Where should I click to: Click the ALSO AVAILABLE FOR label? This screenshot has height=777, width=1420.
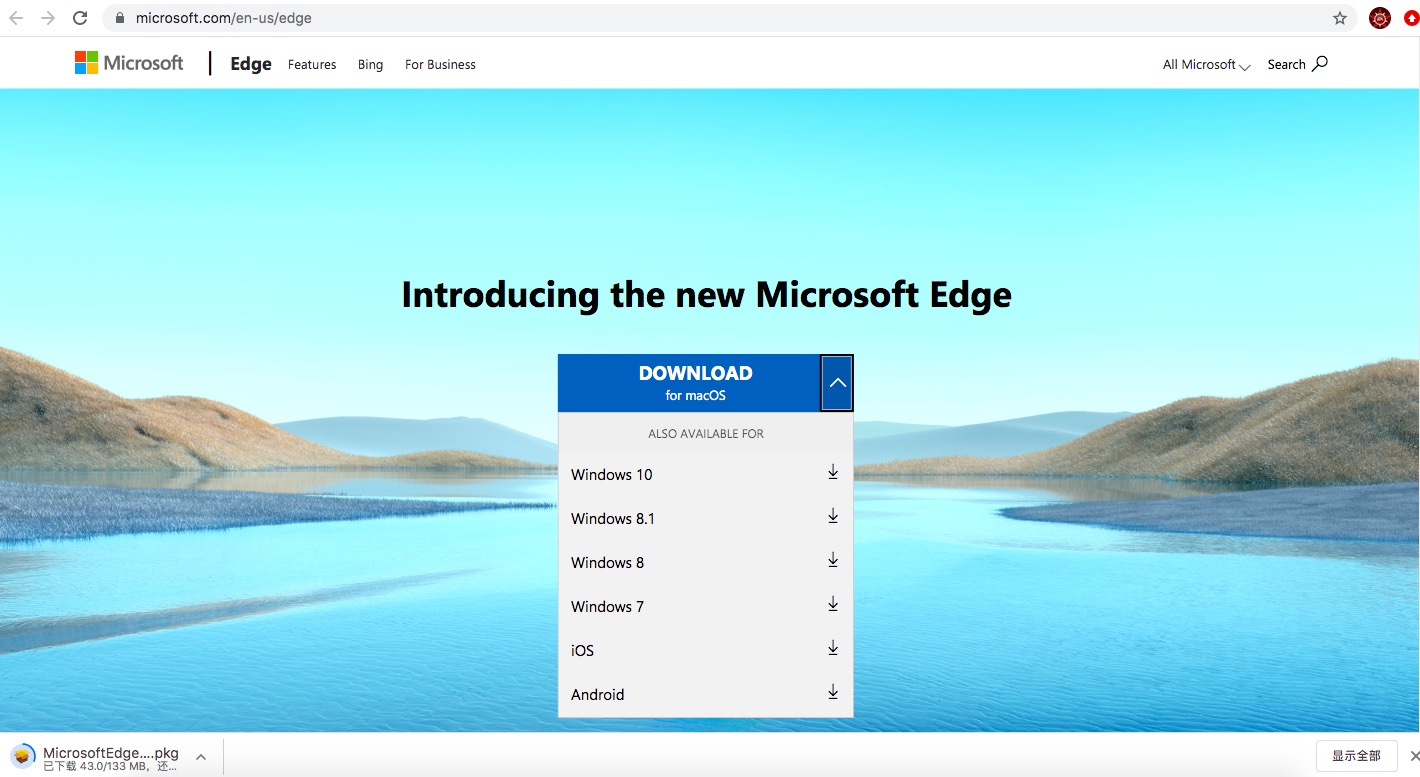(x=705, y=434)
